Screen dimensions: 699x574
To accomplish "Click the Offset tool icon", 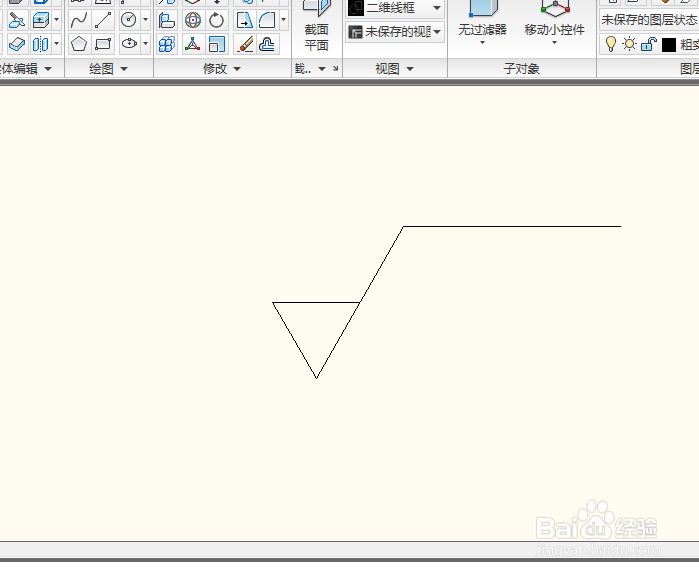I will tap(267, 44).
